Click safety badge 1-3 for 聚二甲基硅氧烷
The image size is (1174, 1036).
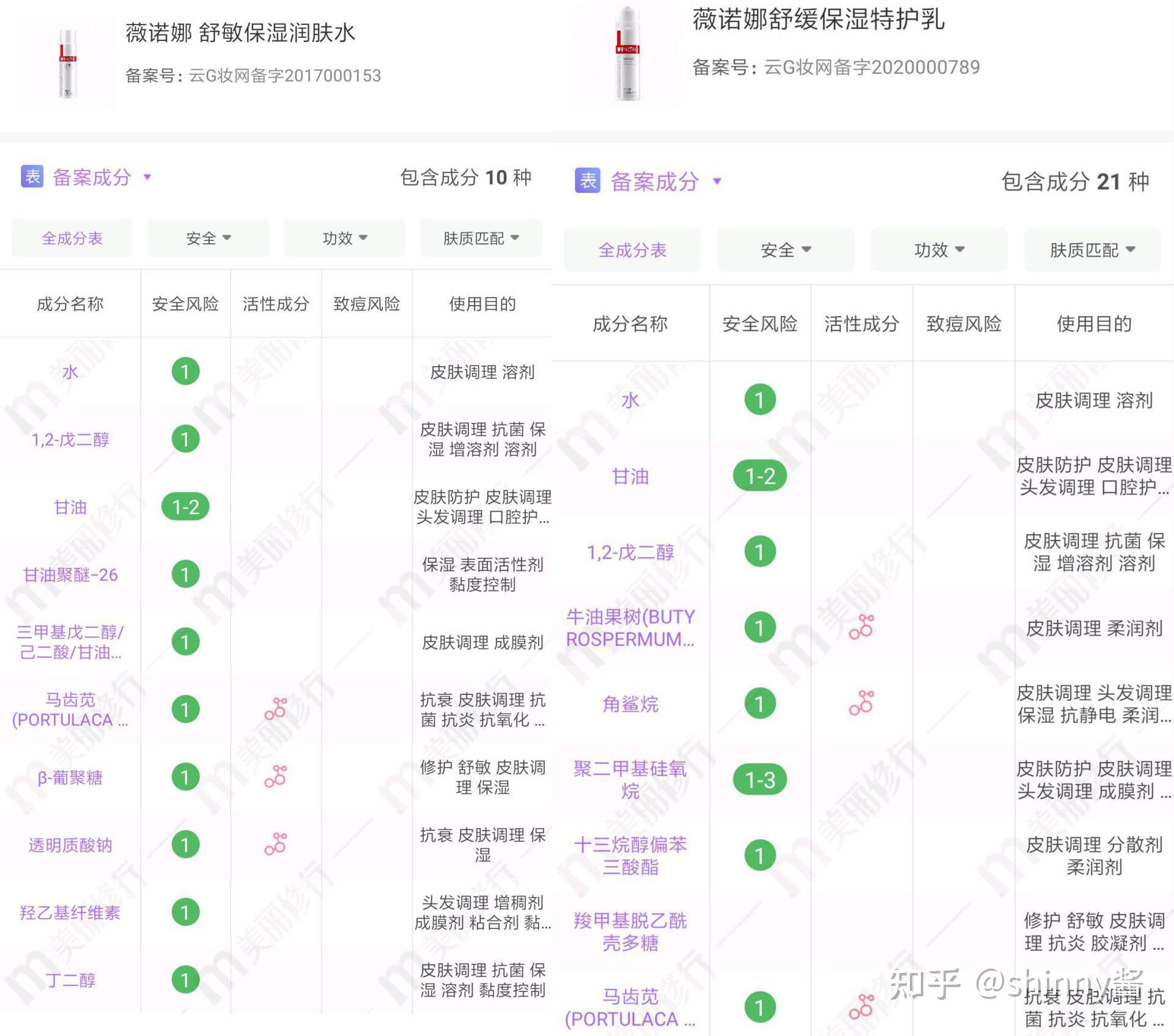(760, 780)
